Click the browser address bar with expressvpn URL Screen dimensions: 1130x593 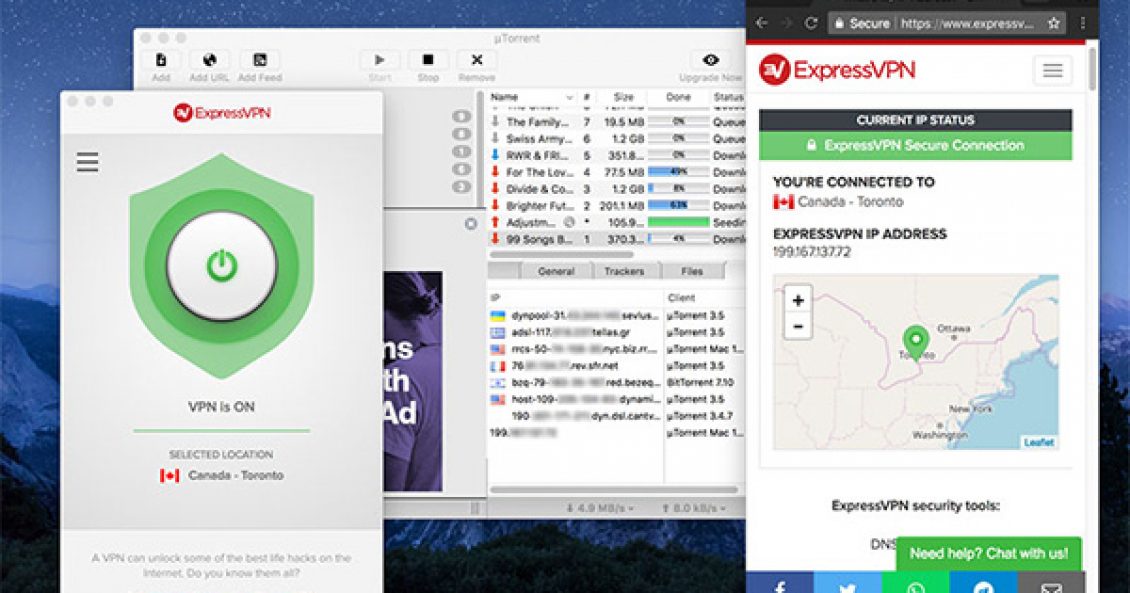coord(947,23)
